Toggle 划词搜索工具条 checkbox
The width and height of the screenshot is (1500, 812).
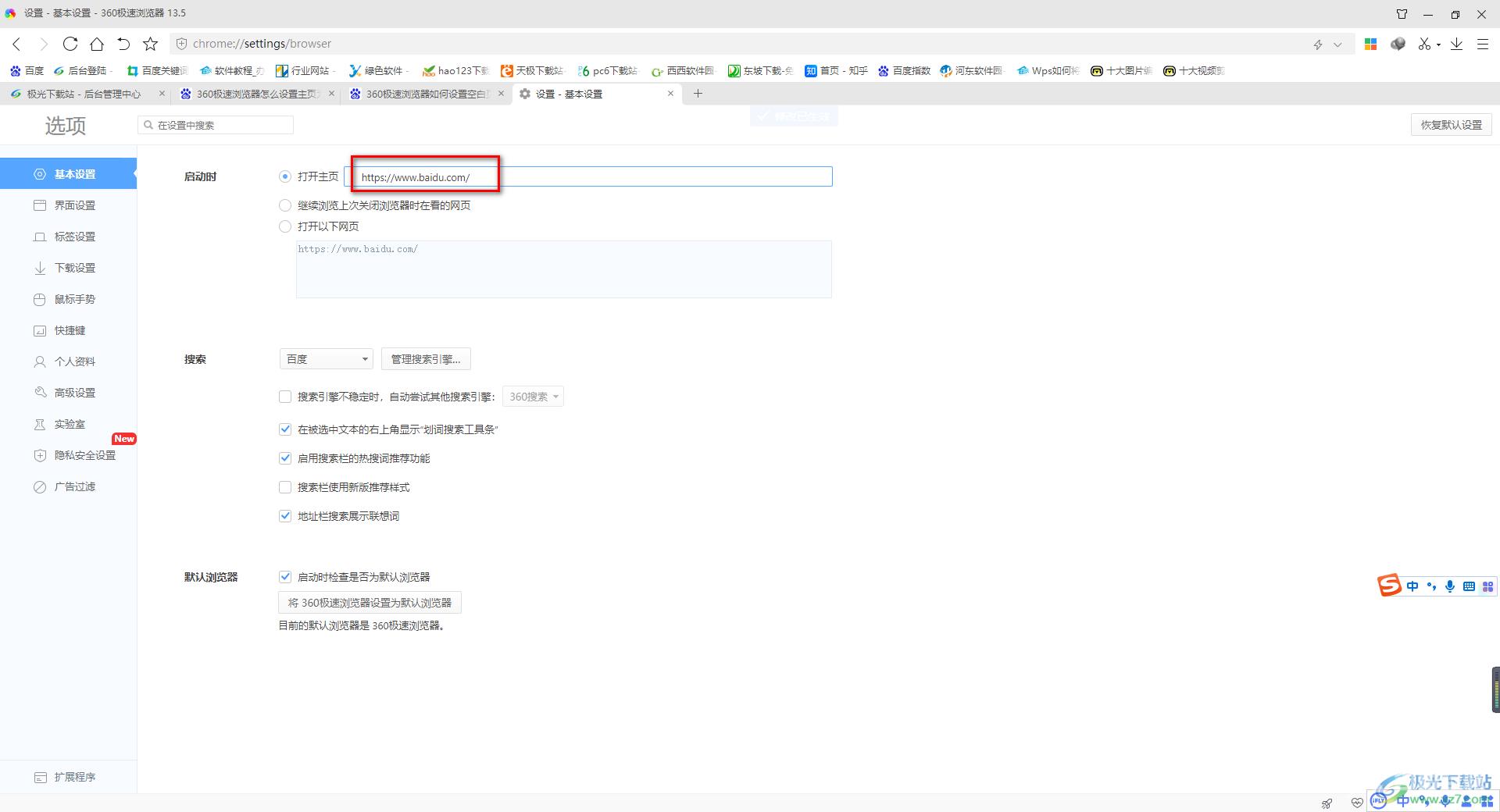click(285, 429)
